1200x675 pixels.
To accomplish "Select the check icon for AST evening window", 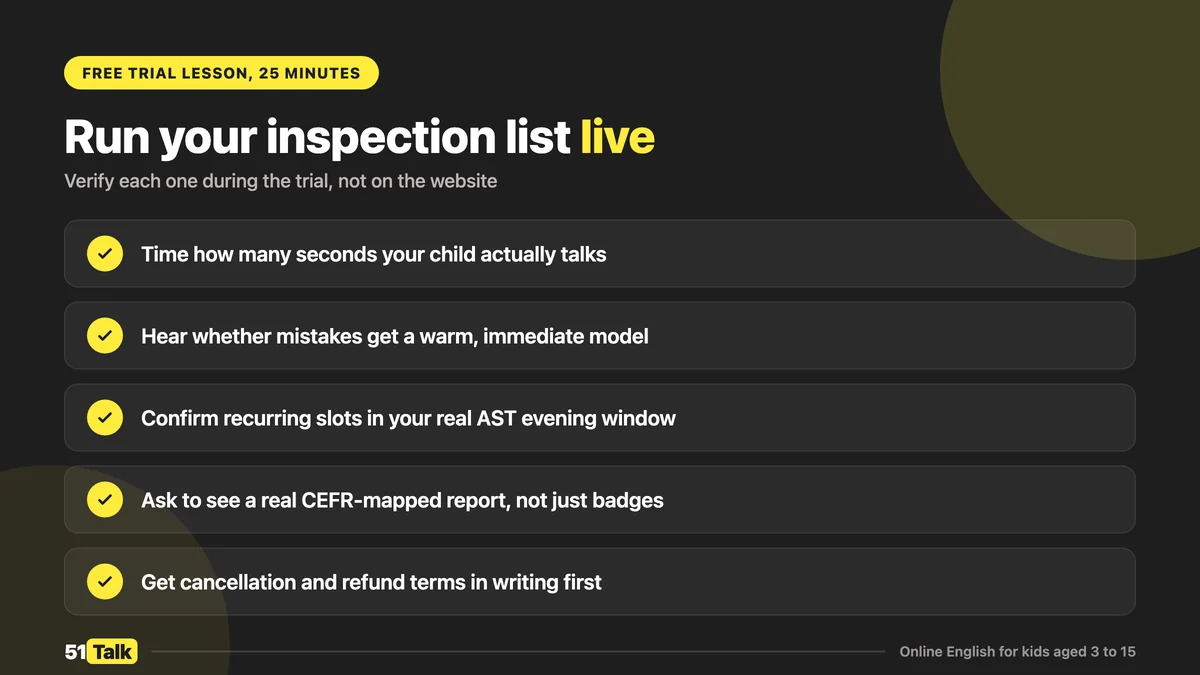I will [x=105, y=418].
